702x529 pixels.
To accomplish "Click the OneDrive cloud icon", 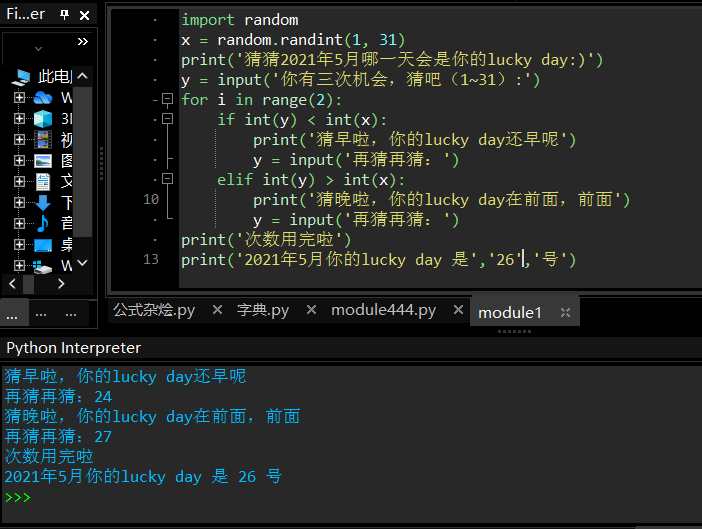I will [x=42, y=98].
